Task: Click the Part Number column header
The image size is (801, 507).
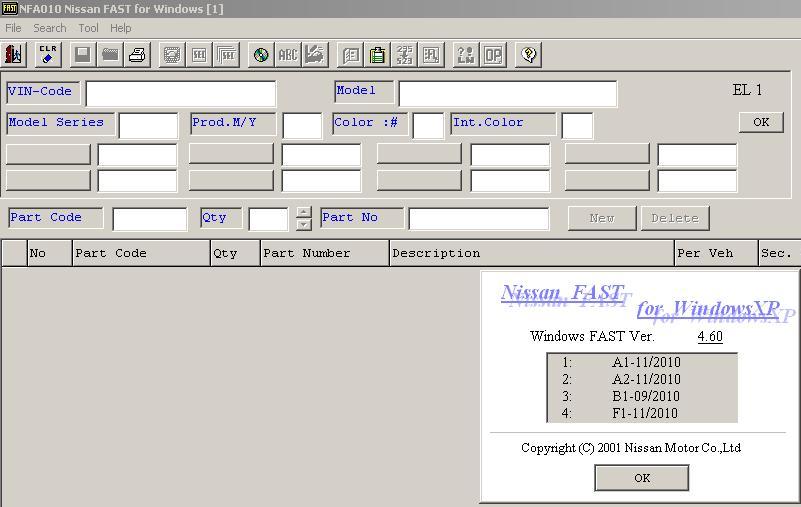Action: pos(325,254)
